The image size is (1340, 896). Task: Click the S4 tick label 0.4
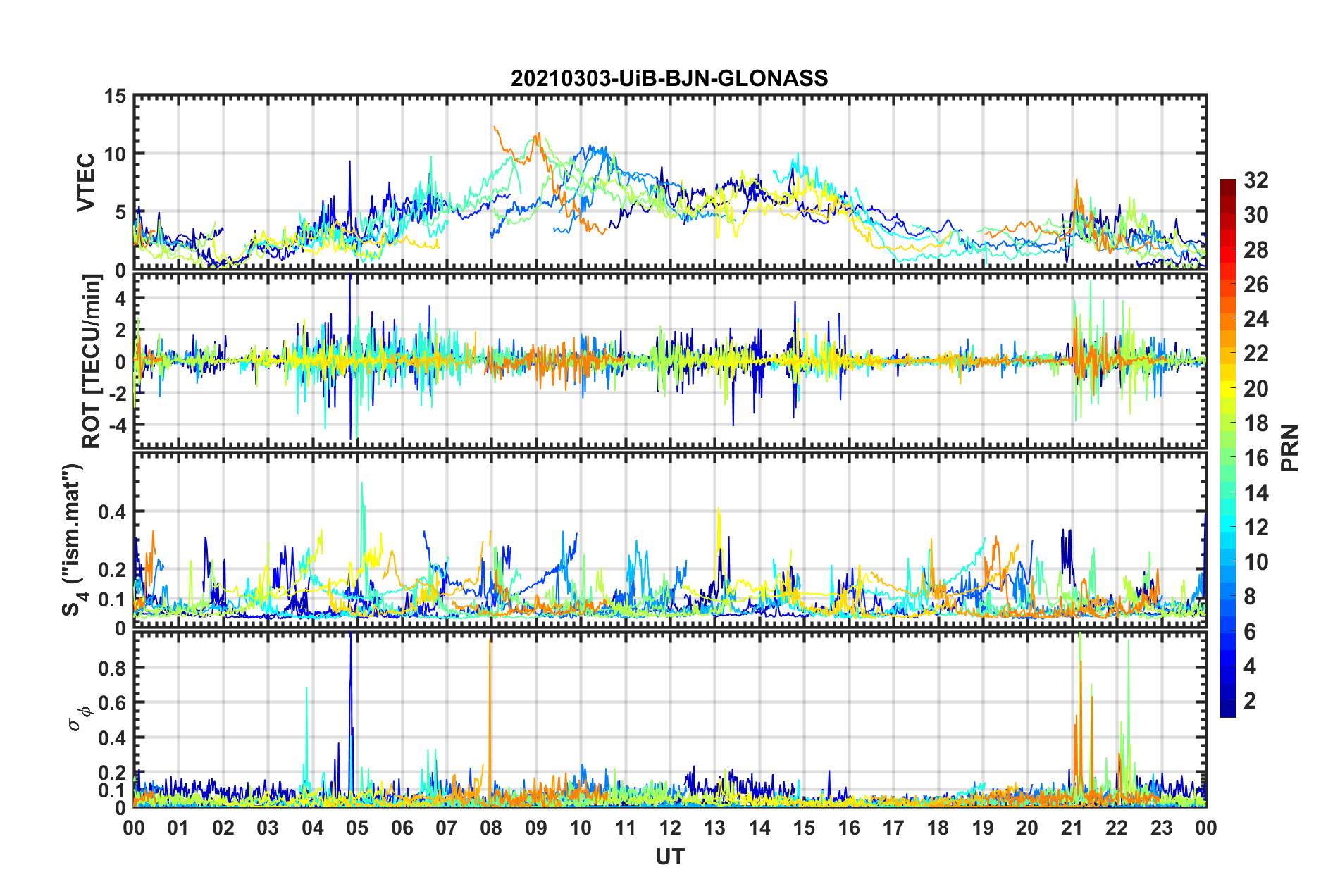pos(113,512)
